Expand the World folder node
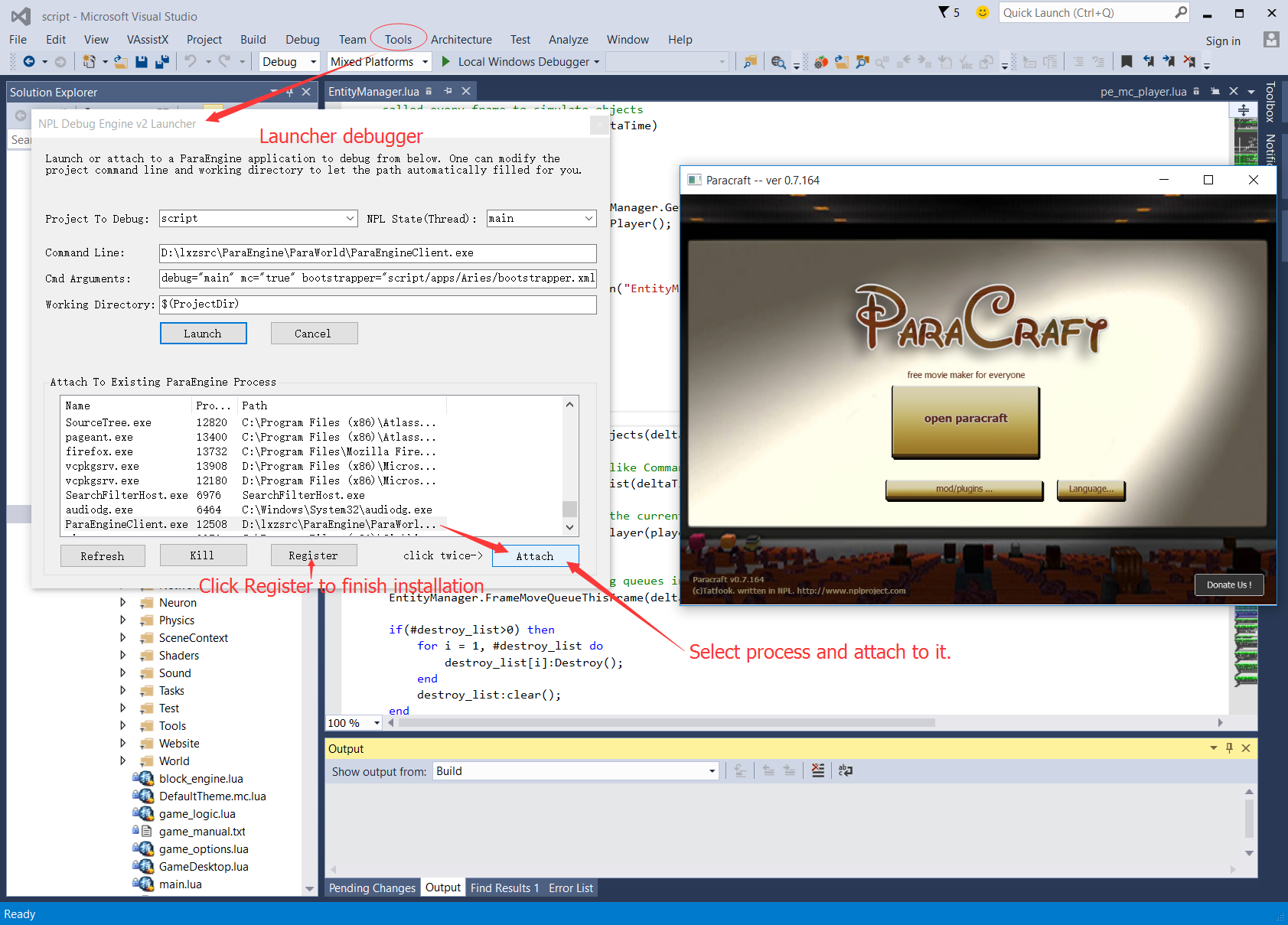The image size is (1288, 925). (x=122, y=761)
